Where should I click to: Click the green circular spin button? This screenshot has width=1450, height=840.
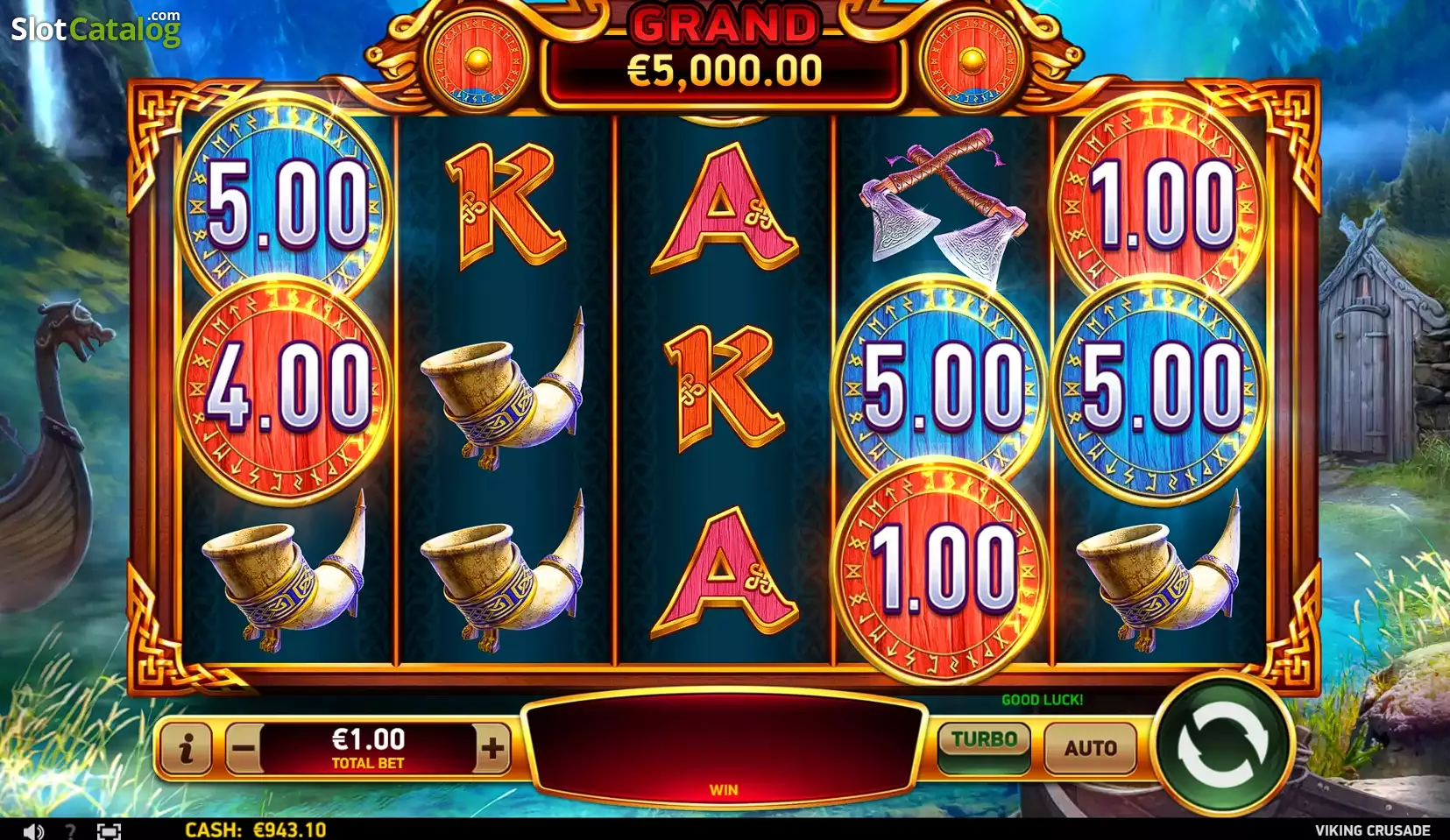tap(1222, 745)
